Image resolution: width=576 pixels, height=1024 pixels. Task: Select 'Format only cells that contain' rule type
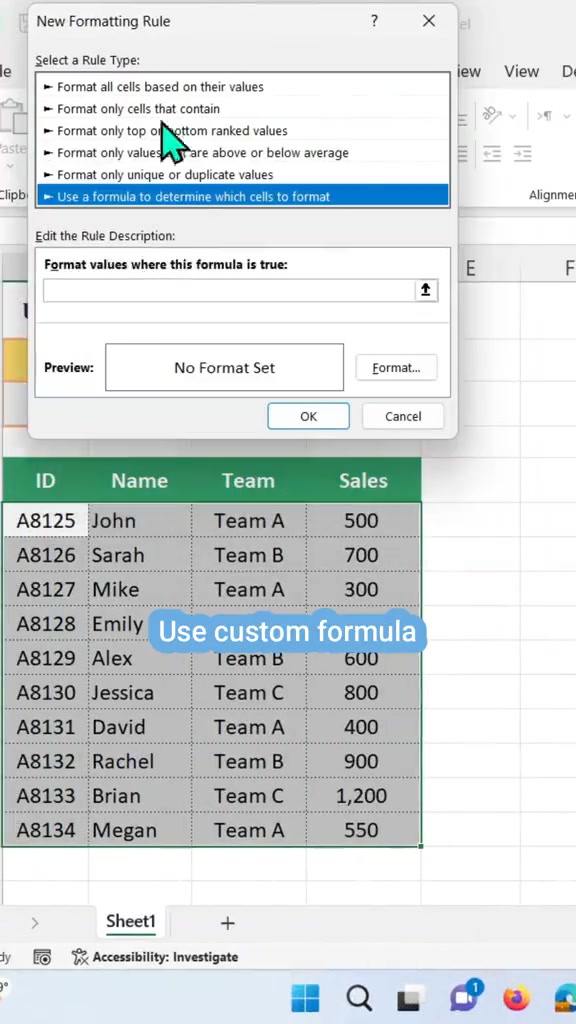[x=243, y=109]
